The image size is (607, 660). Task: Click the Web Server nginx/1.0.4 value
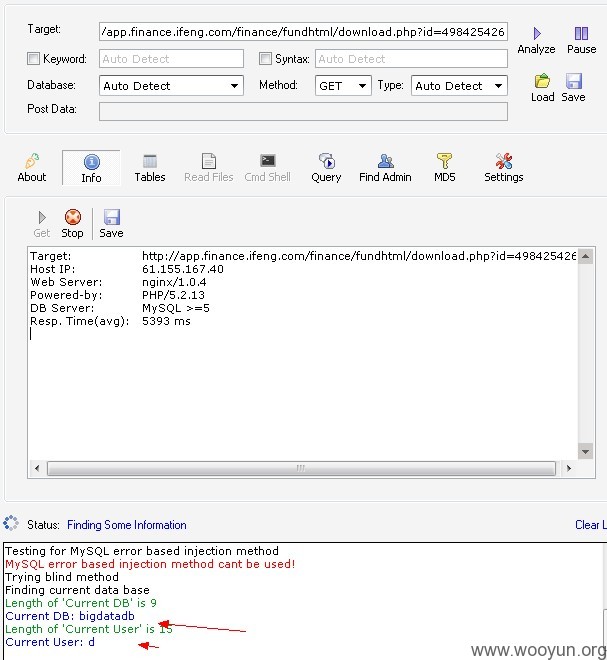pyautogui.click(x=174, y=282)
